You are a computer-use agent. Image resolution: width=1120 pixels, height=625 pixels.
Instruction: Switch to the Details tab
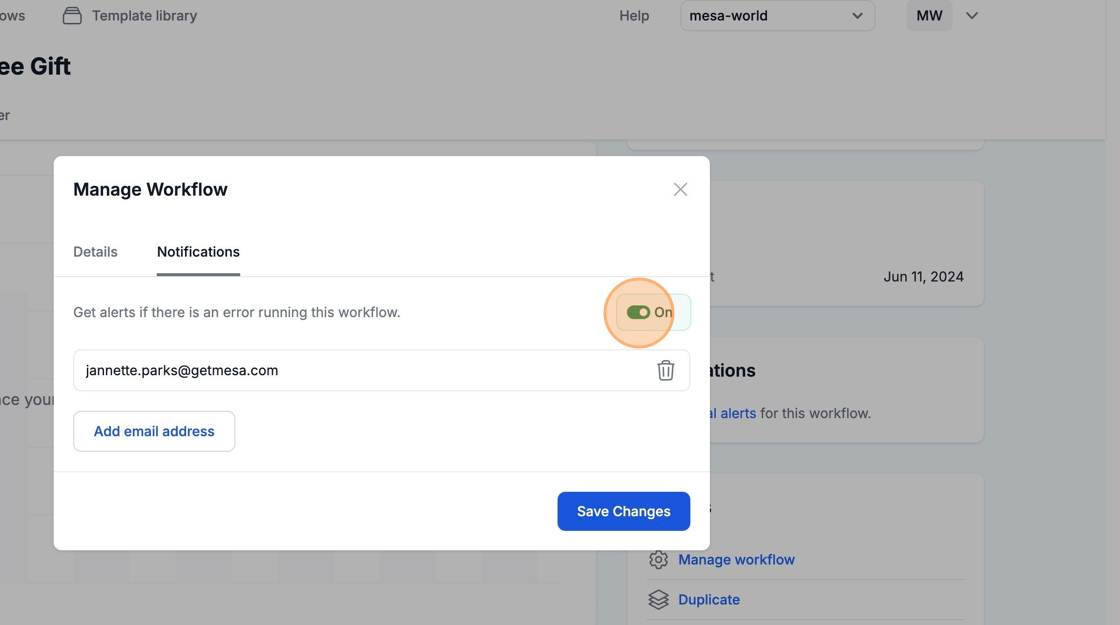pyautogui.click(x=95, y=252)
